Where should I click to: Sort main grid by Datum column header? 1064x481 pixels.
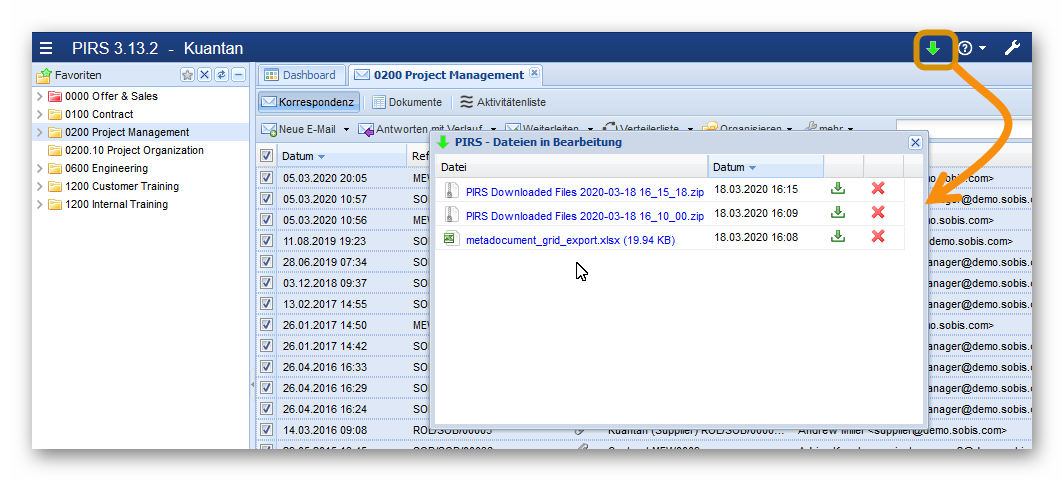tap(341, 156)
